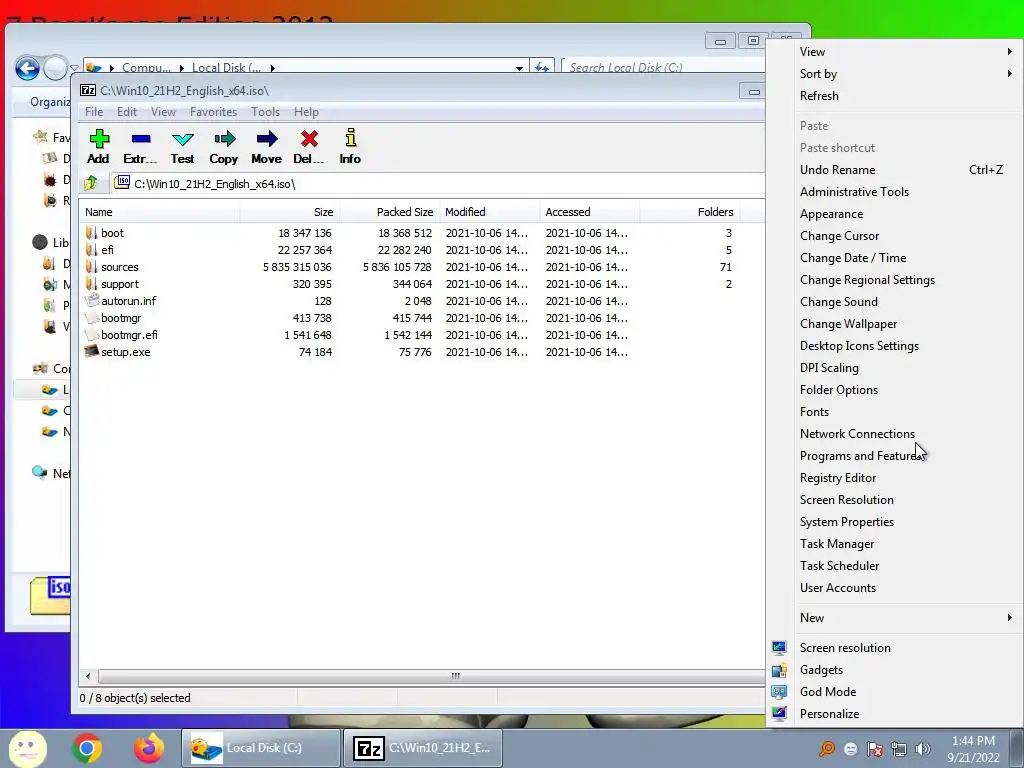Open the File menu in 7-Zip
The width and height of the screenshot is (1024, 768).
click(94, 112)
